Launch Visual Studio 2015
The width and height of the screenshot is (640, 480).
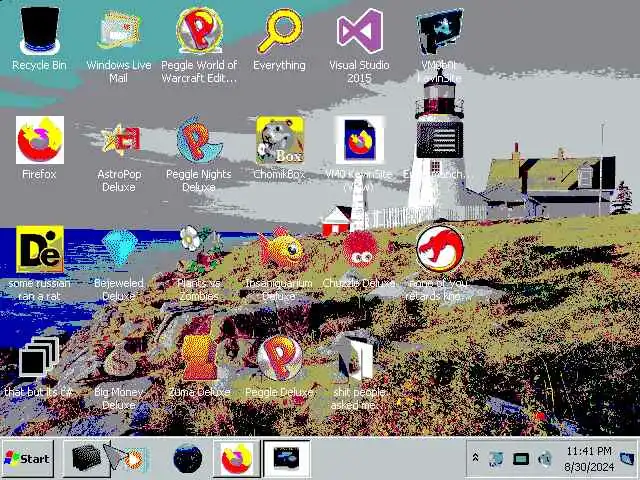360,31
